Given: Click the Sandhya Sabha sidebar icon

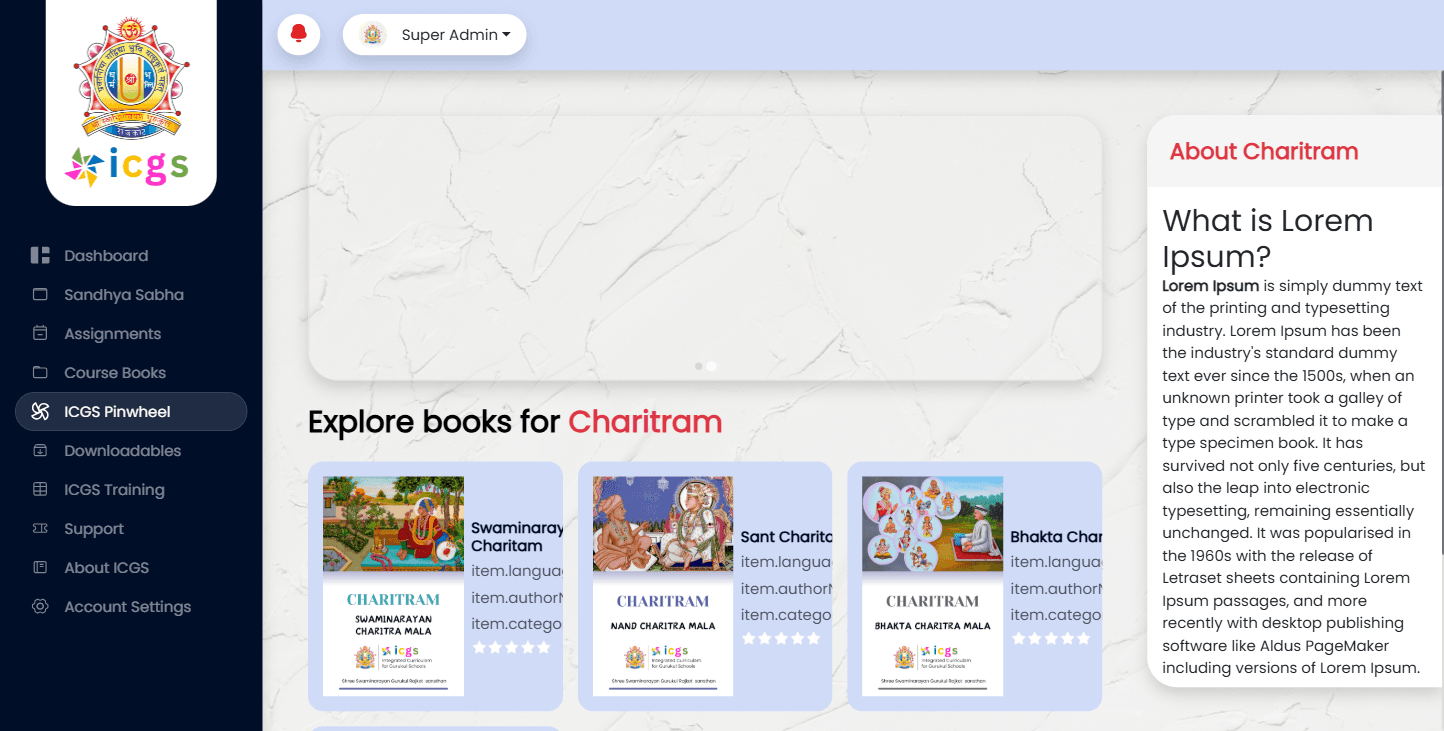Looking at the screenshot, I should (40, 295).
